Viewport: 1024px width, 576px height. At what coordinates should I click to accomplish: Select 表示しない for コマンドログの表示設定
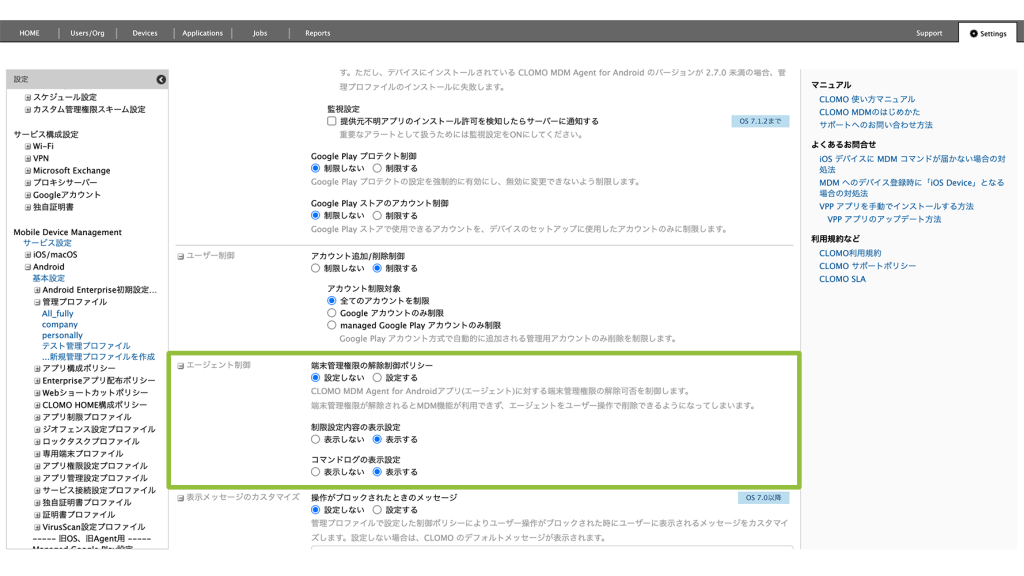[x=316, y=472]
